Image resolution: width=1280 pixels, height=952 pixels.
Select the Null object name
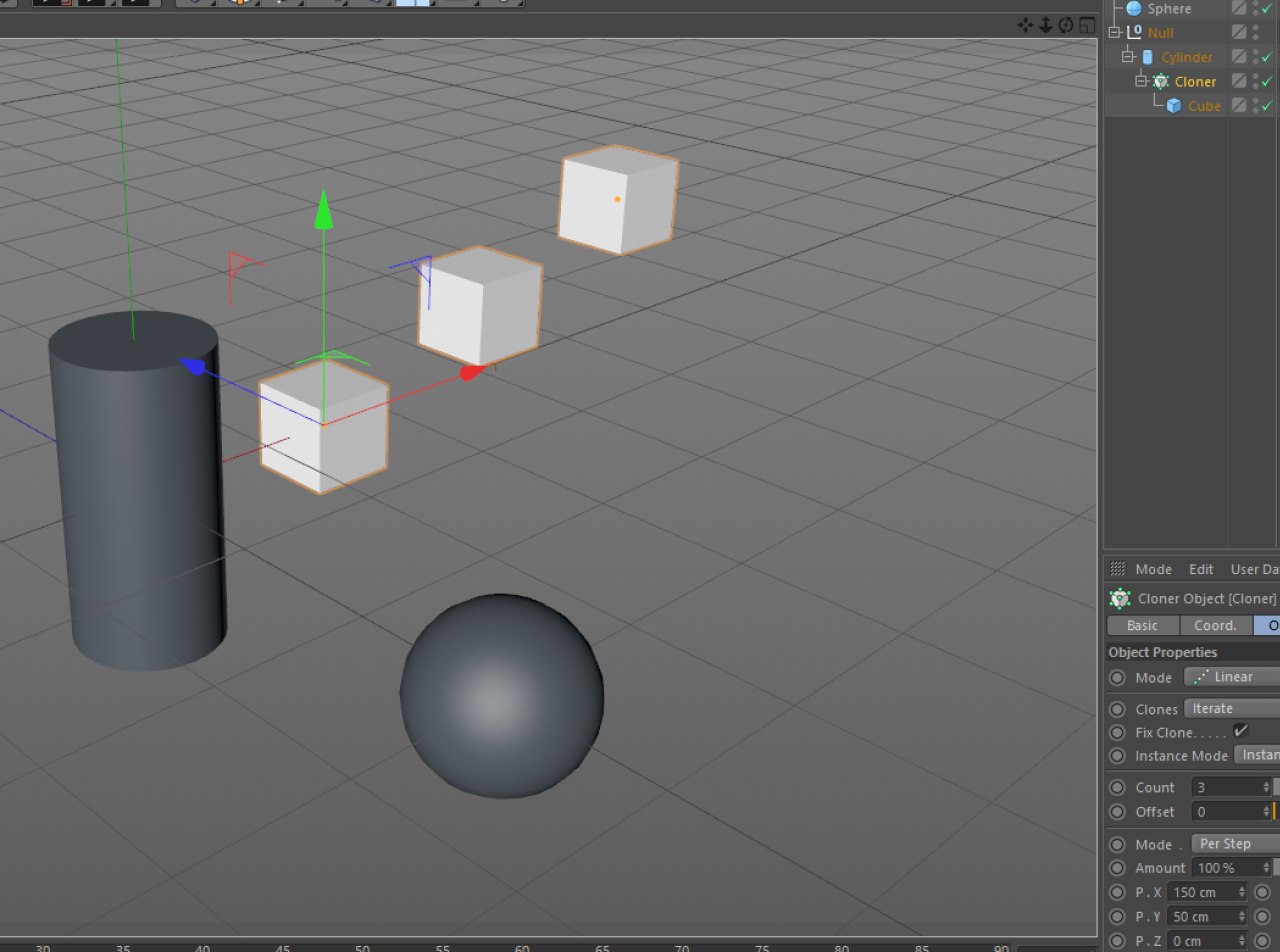pos(1161,33)
